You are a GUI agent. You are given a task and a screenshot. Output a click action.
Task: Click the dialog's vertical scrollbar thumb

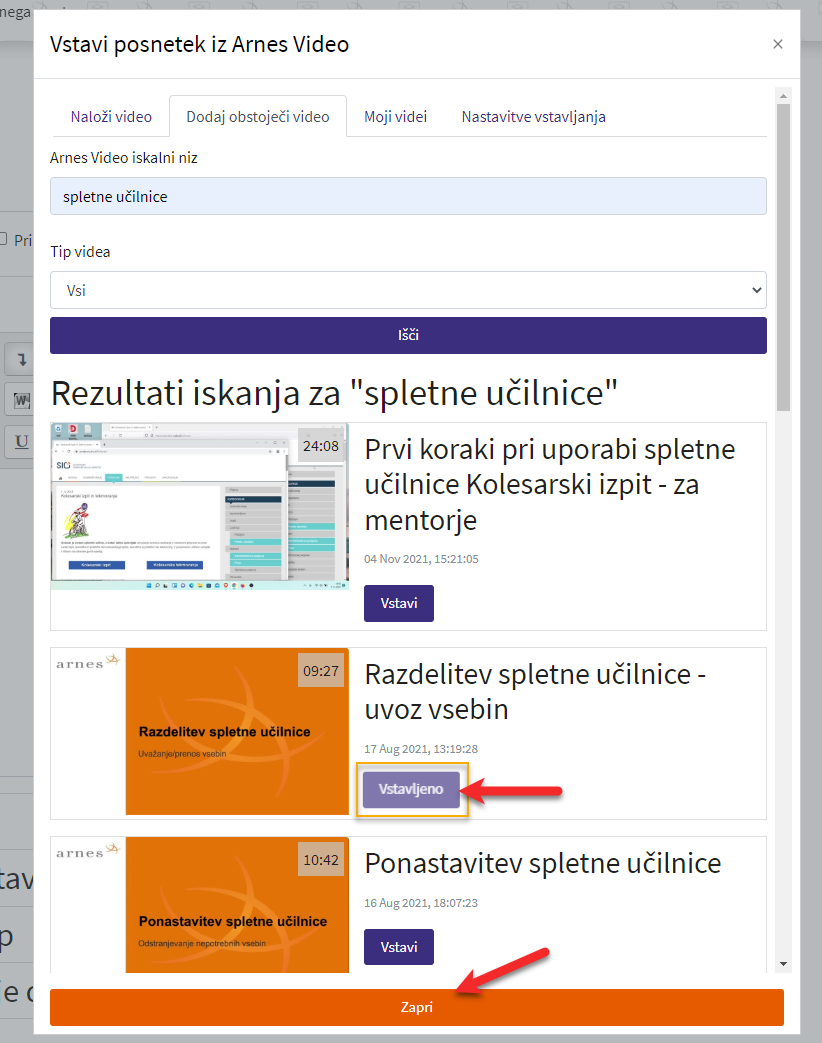click(x=783, y=257)
